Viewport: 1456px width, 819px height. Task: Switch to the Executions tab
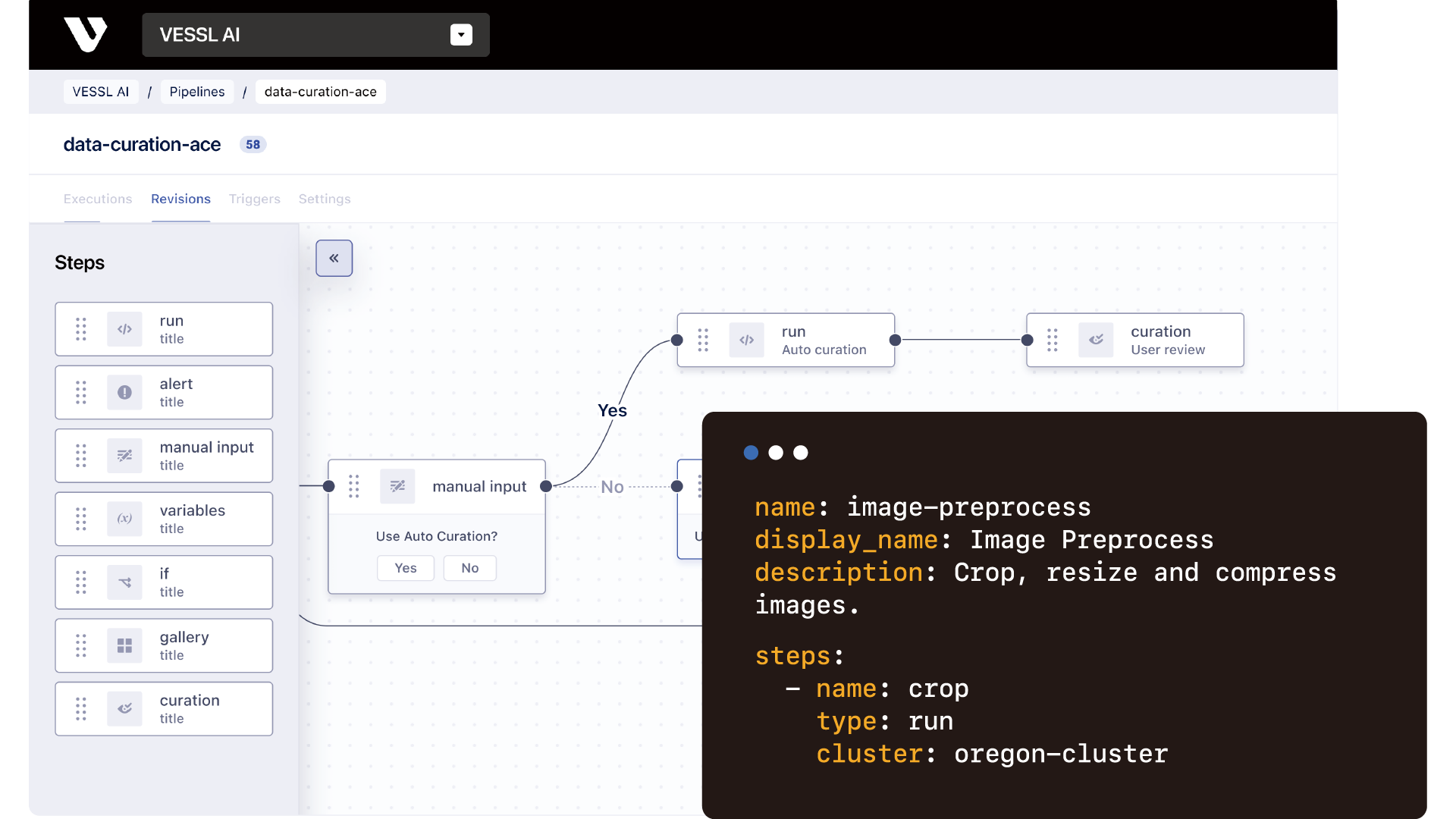click(98, 199)
